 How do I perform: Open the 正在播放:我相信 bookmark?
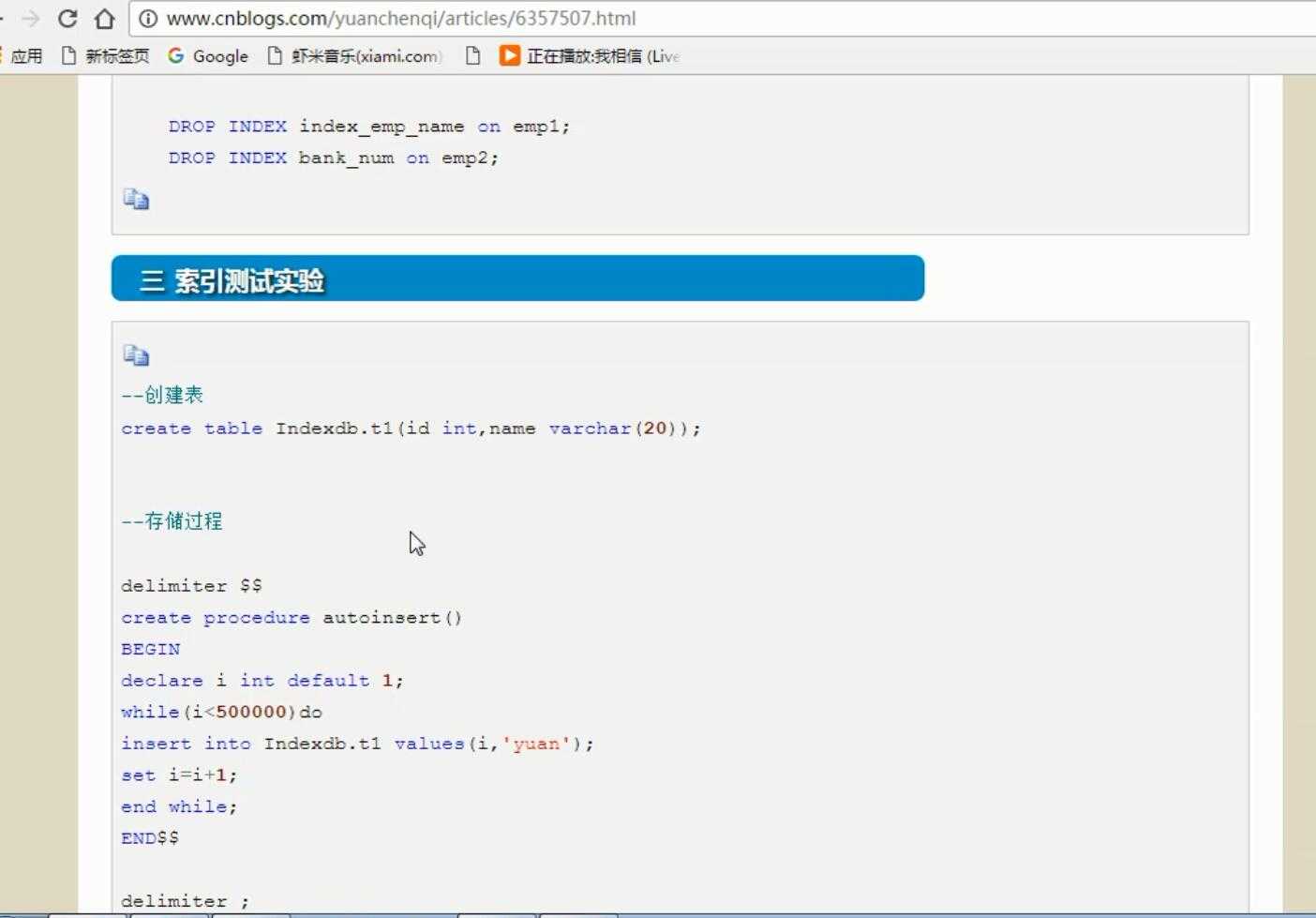tap(589, 56)
